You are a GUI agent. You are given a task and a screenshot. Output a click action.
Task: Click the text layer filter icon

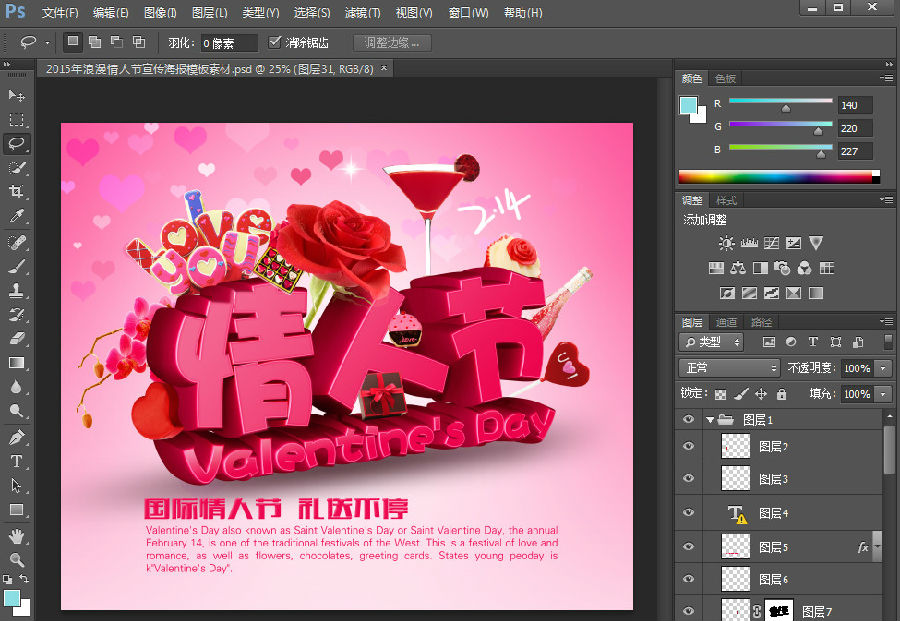(813, 342)
